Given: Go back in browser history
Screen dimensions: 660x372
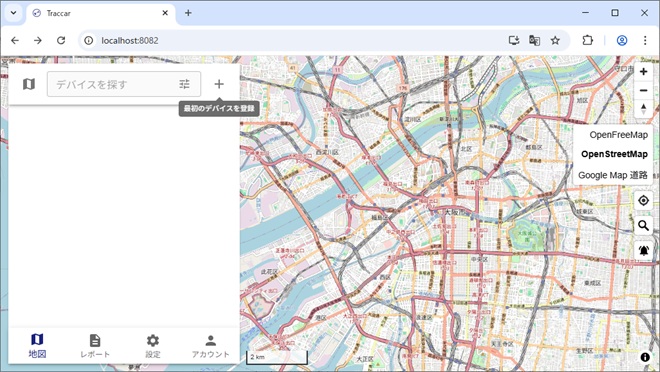Looking at the screenshot, I should (x=15, y=40).
